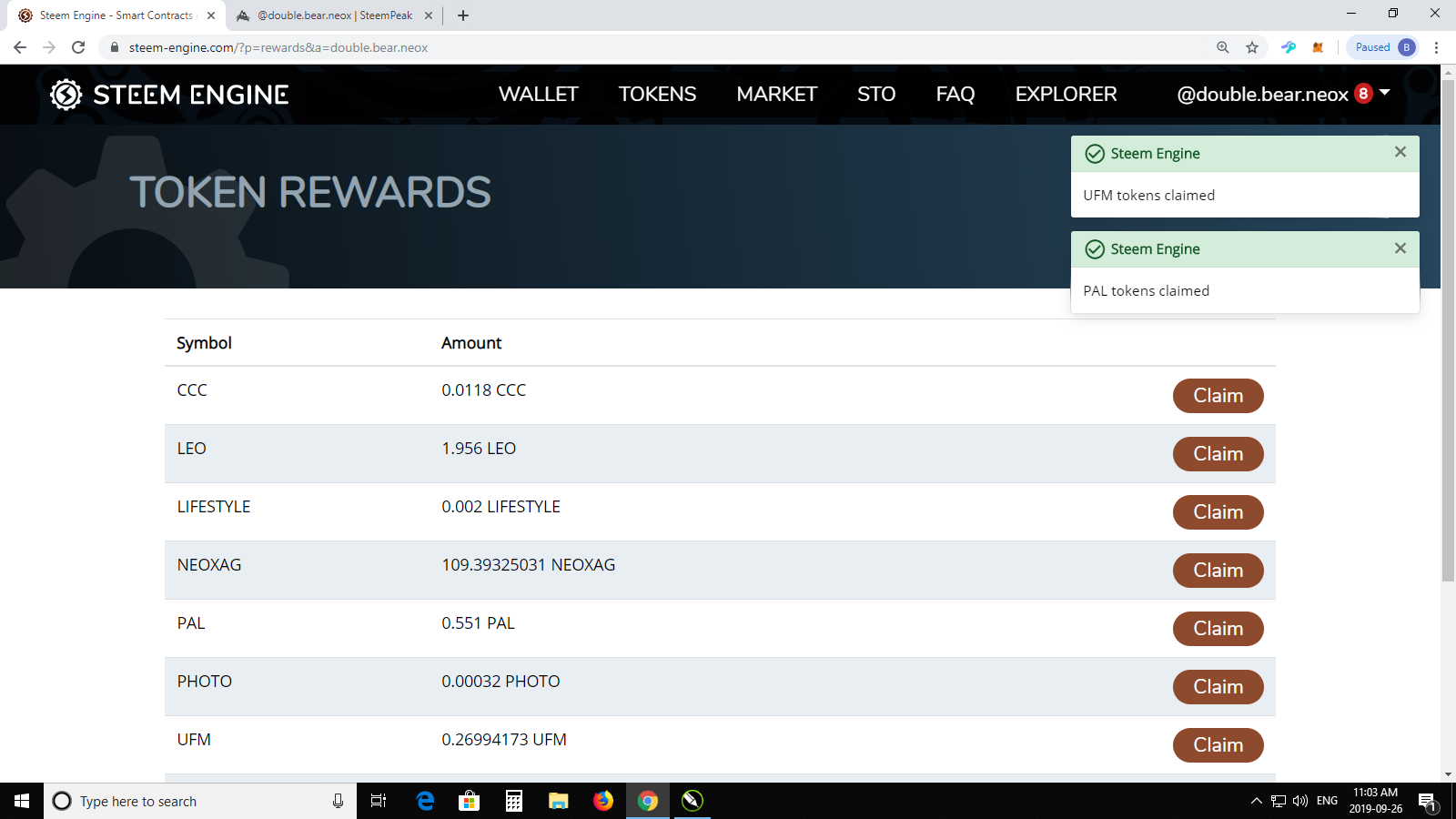This screenshot has height=819, width=1456.
Task: Go to the MARKET menu item
Action: click(x=776, y=94)
